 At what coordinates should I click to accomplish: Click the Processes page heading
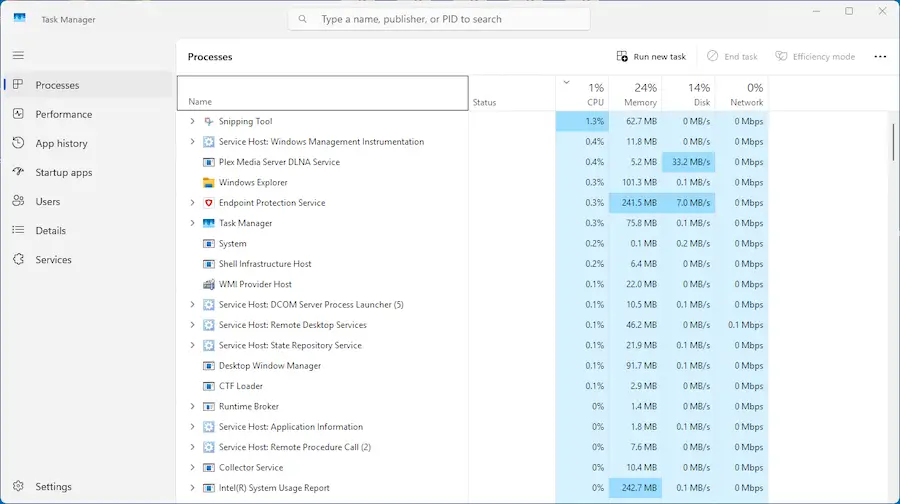210,57
